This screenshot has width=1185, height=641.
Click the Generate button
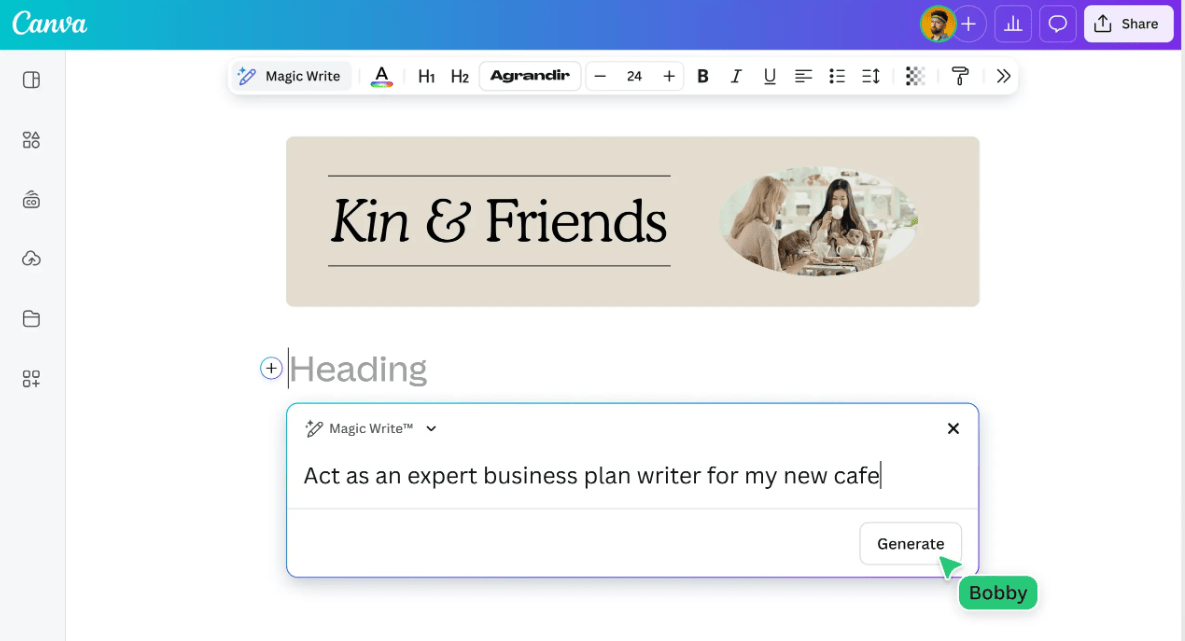click(911, 543)
